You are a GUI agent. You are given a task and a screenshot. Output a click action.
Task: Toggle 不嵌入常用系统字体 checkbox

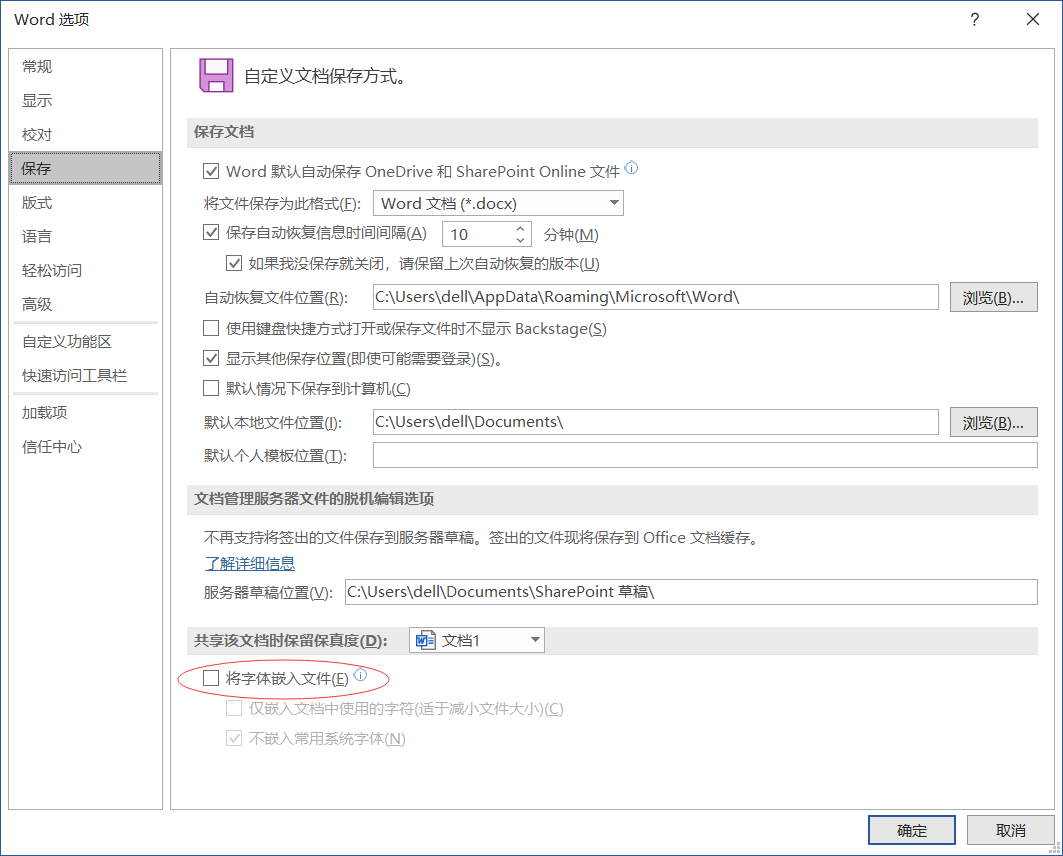tap(234, 738)
